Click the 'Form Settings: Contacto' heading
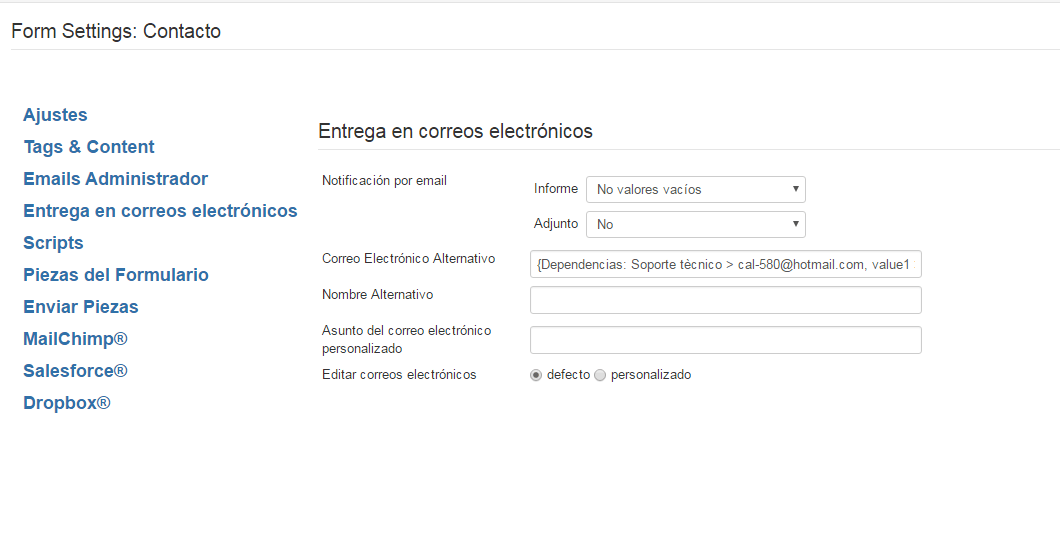This screenshot has height=540, width=1060. [x=116, y=31]
